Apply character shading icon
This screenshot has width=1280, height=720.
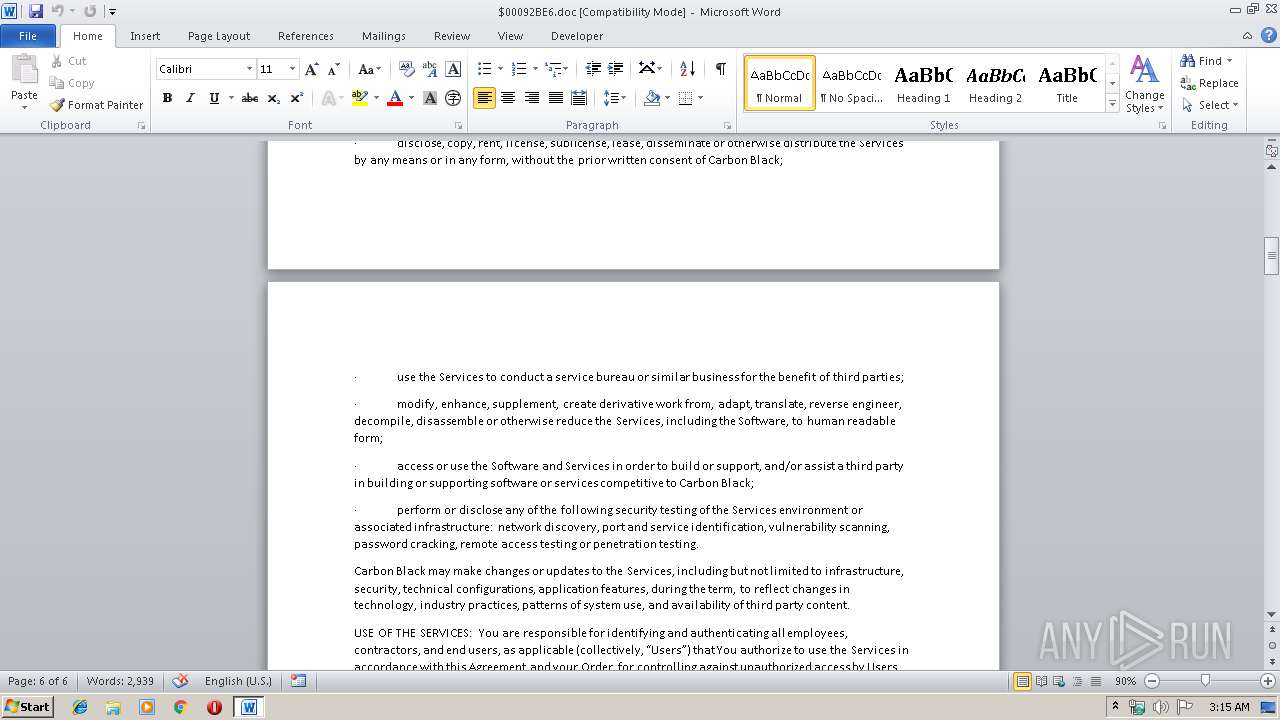click(x=430, y=98)
